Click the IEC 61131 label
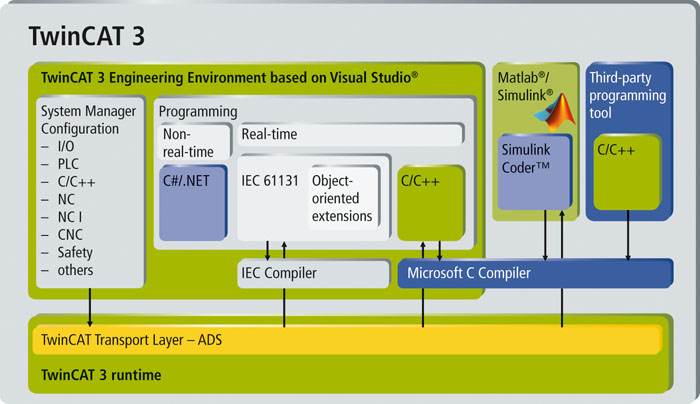This screenshot has height=404, width=700. point(270,180)
